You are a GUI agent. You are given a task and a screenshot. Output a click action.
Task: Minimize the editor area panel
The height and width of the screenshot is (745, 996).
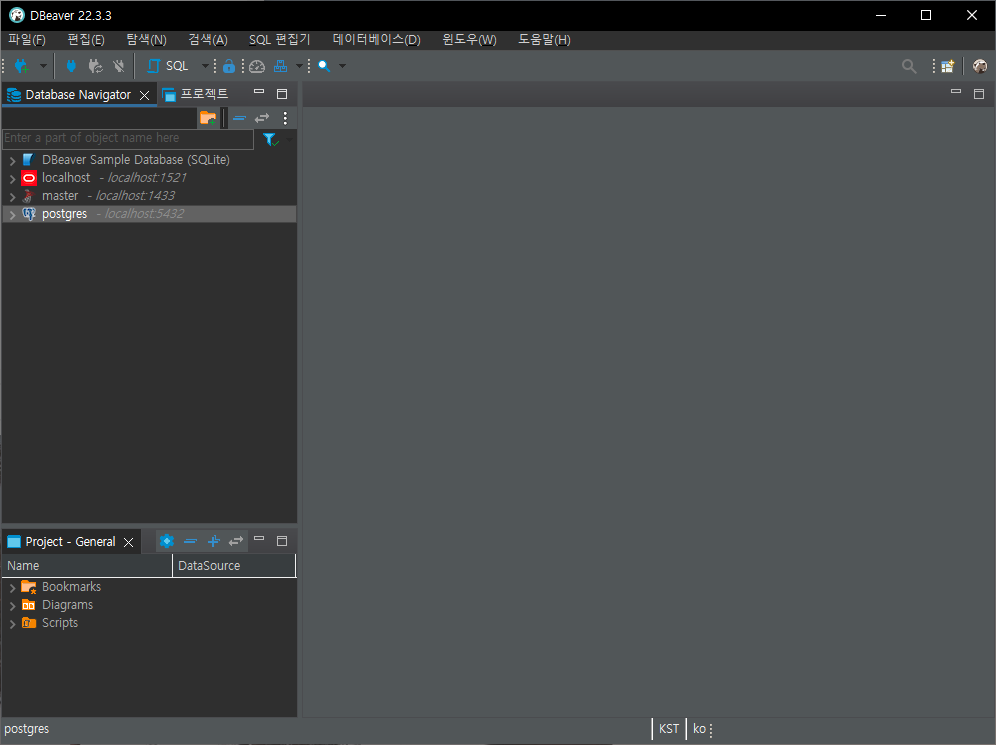tap(955, 91)
